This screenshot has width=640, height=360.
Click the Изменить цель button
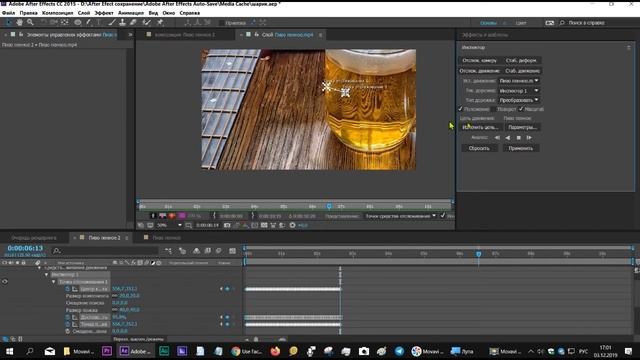tap(480, 127)
